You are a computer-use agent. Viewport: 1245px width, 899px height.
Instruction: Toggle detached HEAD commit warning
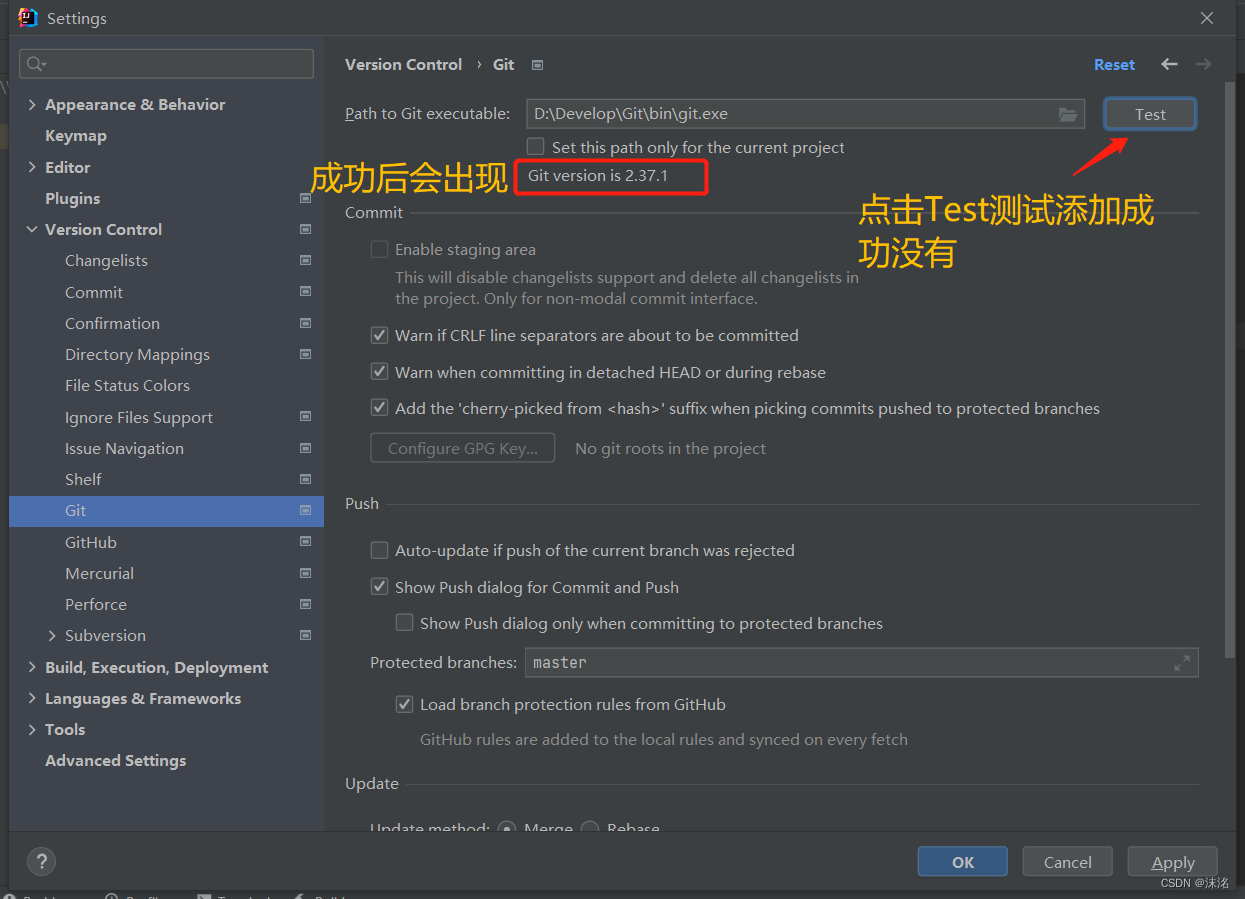(x=379, y=372)
